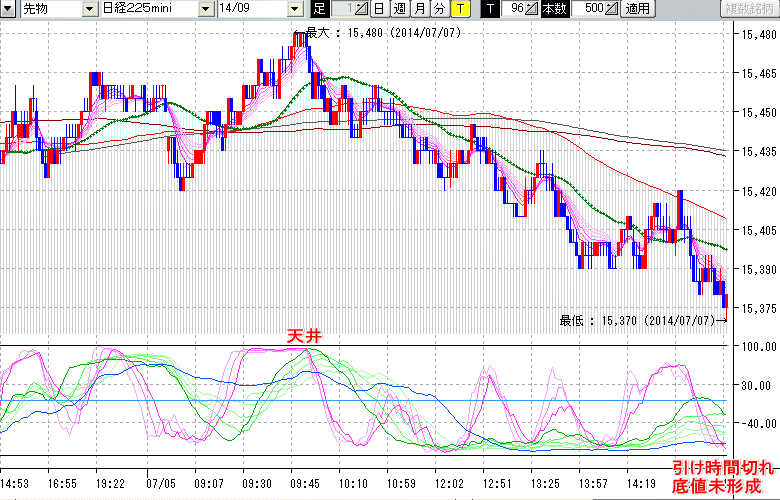Click the red 天井 annotation on oscillator
The width and height of the screenshot is (780, 500).
point(303,338)
